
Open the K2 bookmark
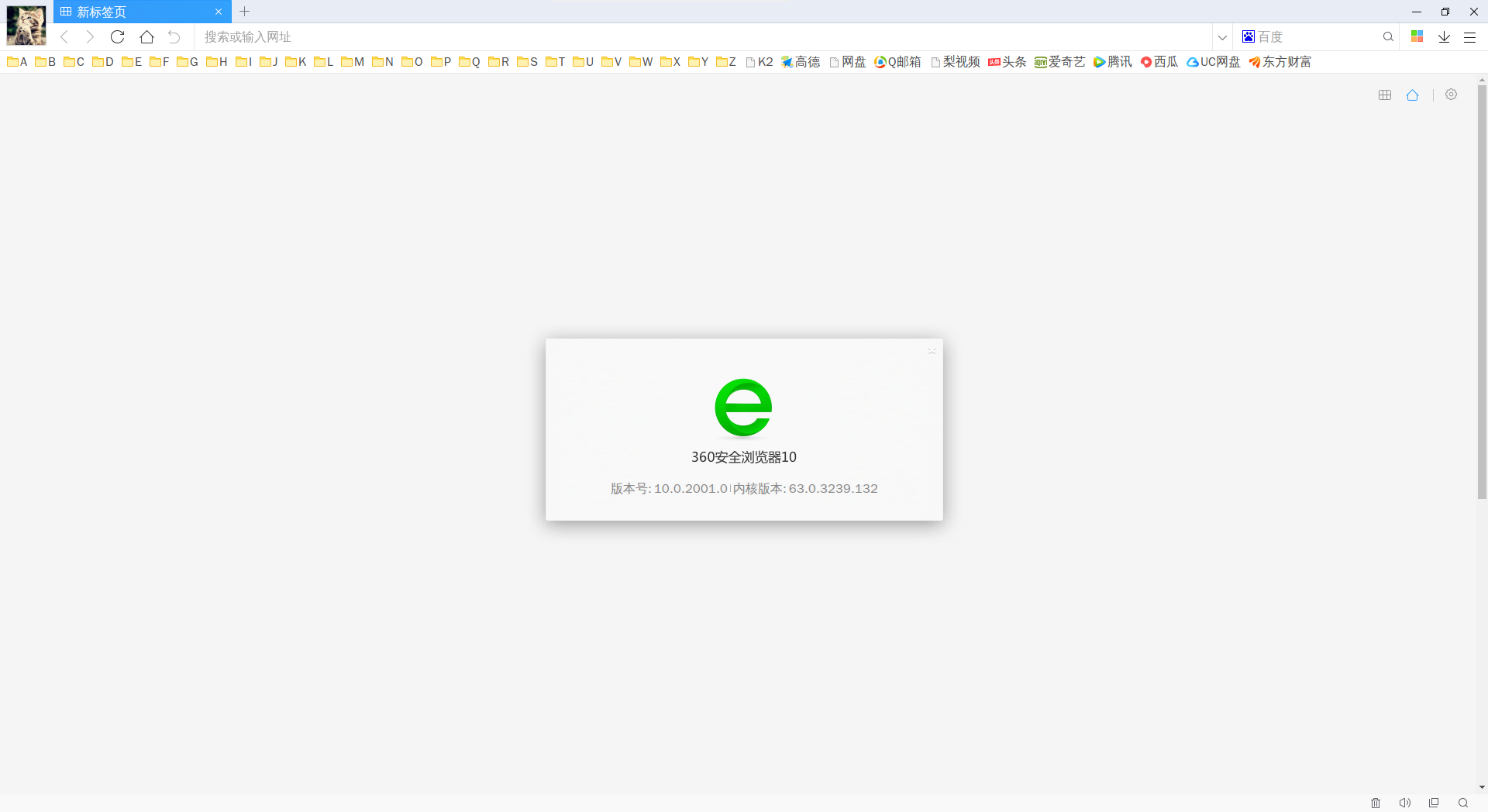tap(759, 61)
